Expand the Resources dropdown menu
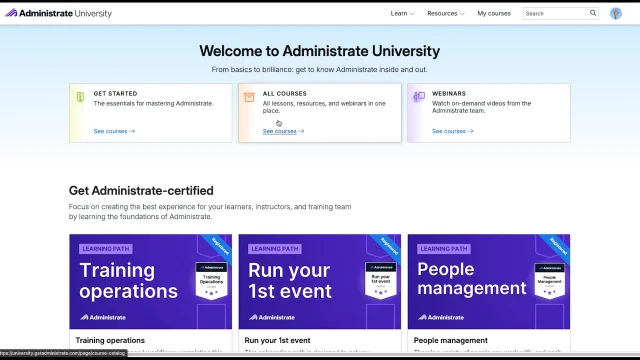The height and width of the screenshot is (360, 640). click(x=446, y=13)
